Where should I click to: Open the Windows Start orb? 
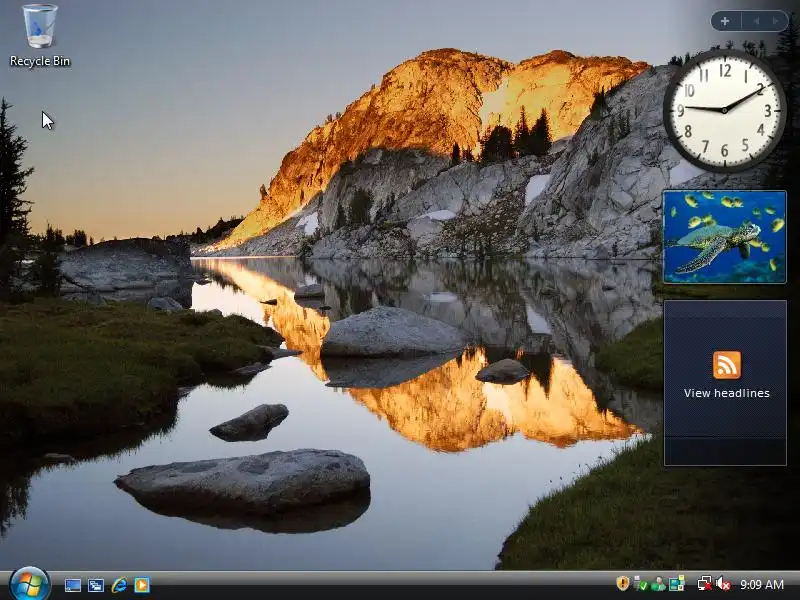pyautogui.click(x=29, y=584)
